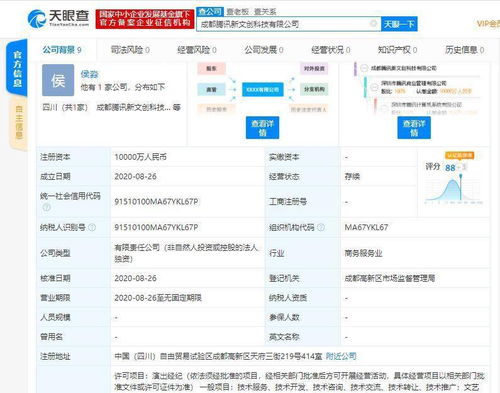Select 成都高新区市场监督管理局 registration authority
Image resolution: width=500 pixels, height=393 pixels.
tap(390, 278)
